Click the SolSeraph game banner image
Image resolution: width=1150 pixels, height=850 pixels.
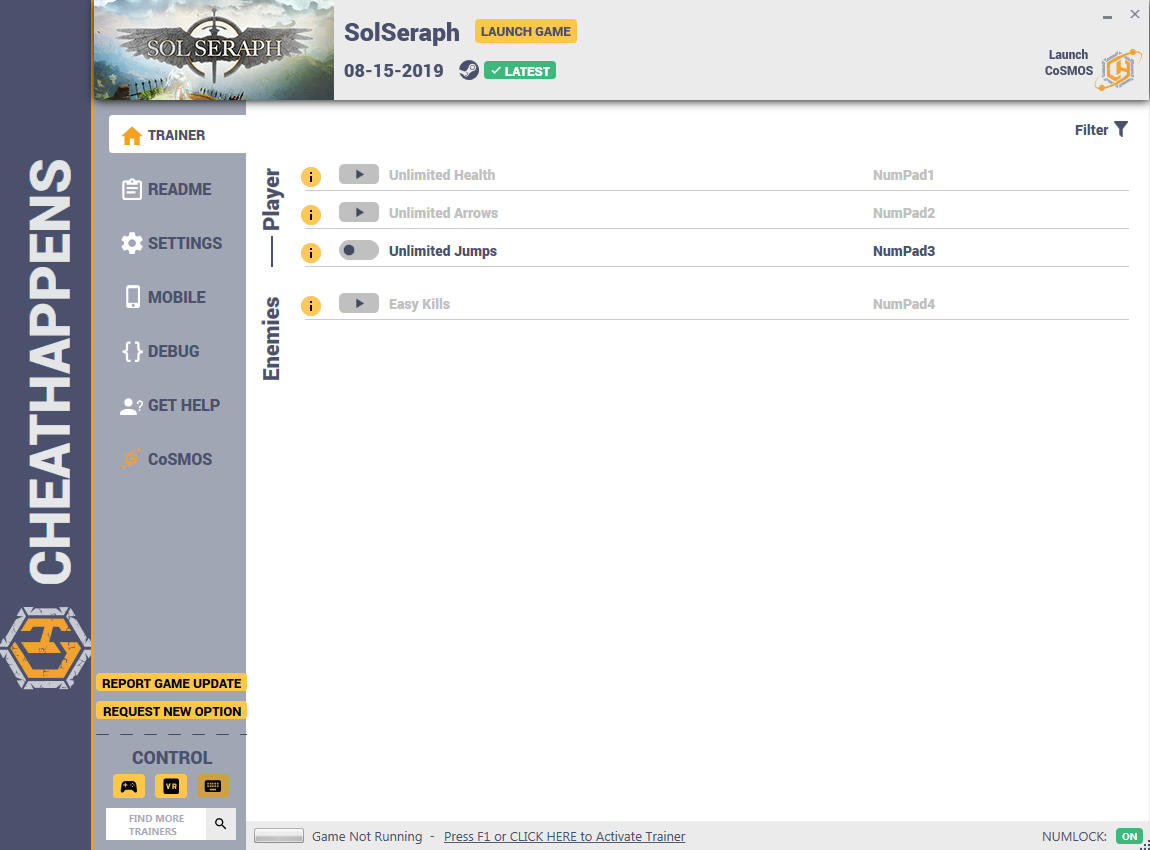tap(213, 50)
